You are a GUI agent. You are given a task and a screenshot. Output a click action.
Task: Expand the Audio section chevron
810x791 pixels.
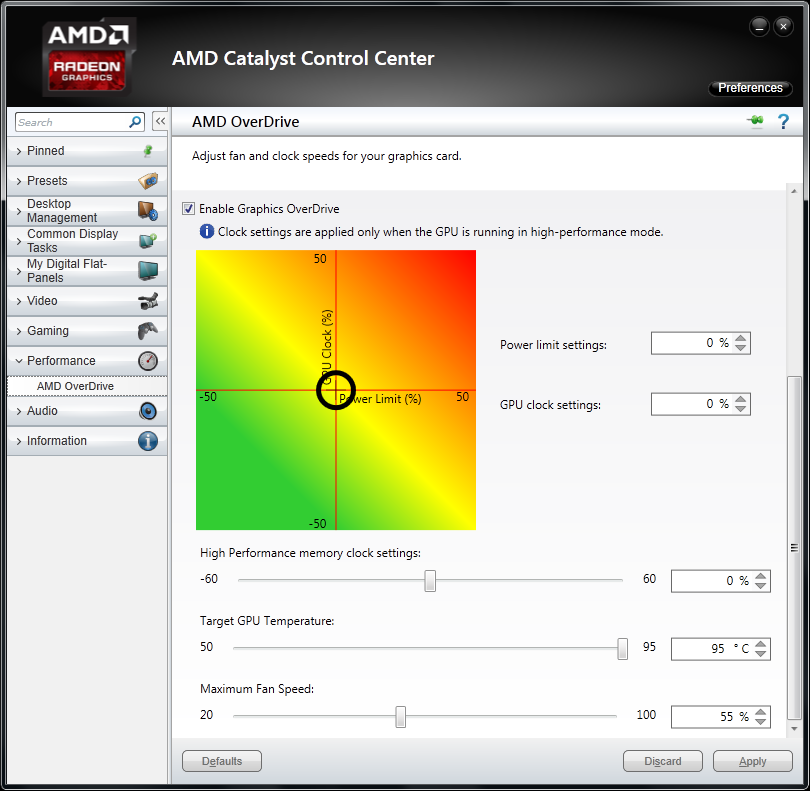[19, 411]
